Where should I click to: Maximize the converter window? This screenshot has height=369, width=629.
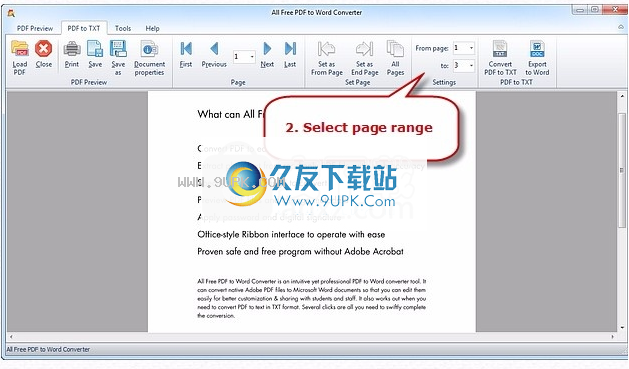point(595,9)
